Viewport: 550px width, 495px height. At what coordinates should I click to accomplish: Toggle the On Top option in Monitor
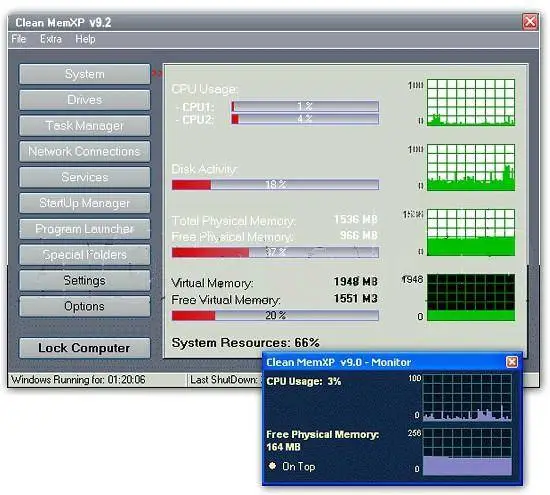point(273,466)
